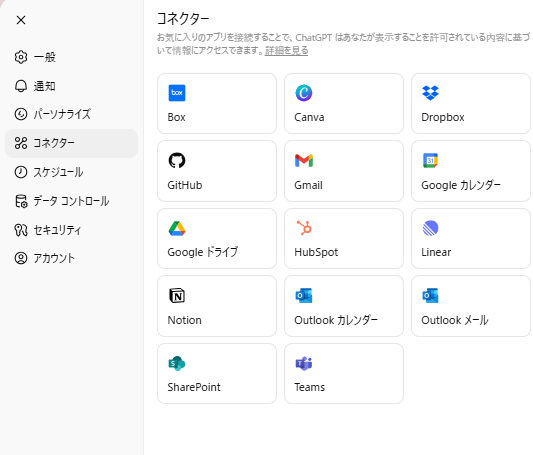Image resolution: width=533 pixels, height=455 pixels.
Task: Open the Notion connector label
Action: (x=185, y=320)
